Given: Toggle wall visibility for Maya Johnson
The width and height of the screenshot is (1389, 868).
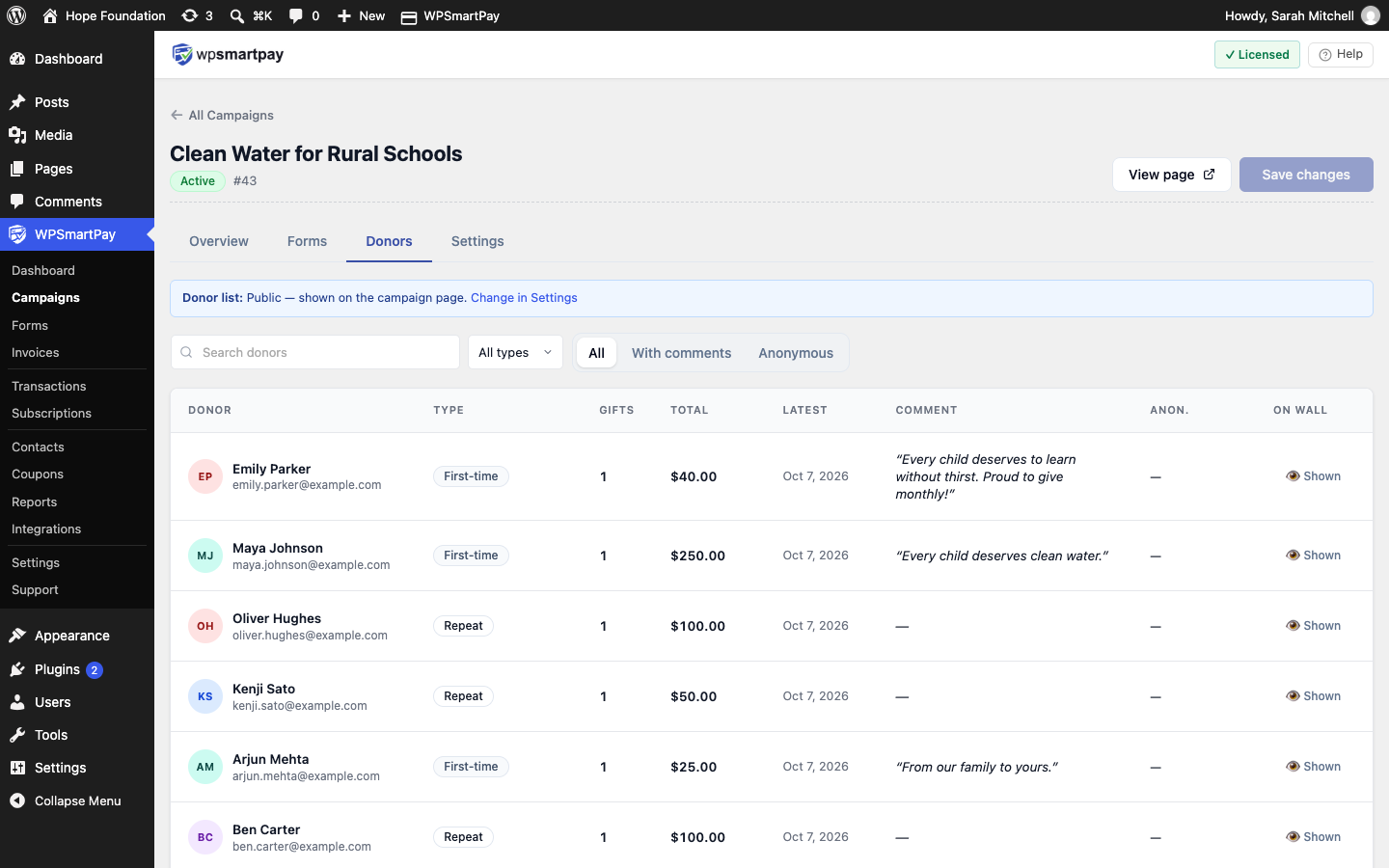Looking at the screenshot, I should tap(1314, 556).
